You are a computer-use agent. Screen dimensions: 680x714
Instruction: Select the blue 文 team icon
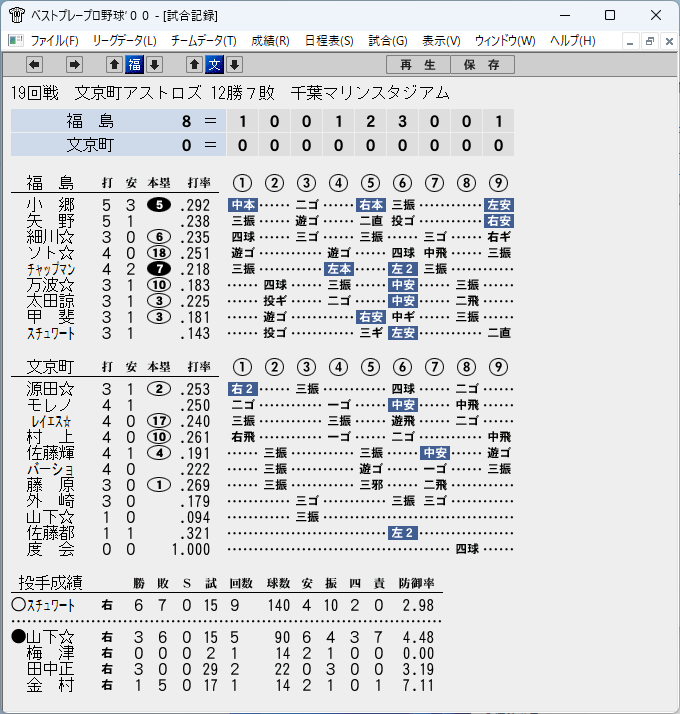pyautogui.click(x=215, y=65)
